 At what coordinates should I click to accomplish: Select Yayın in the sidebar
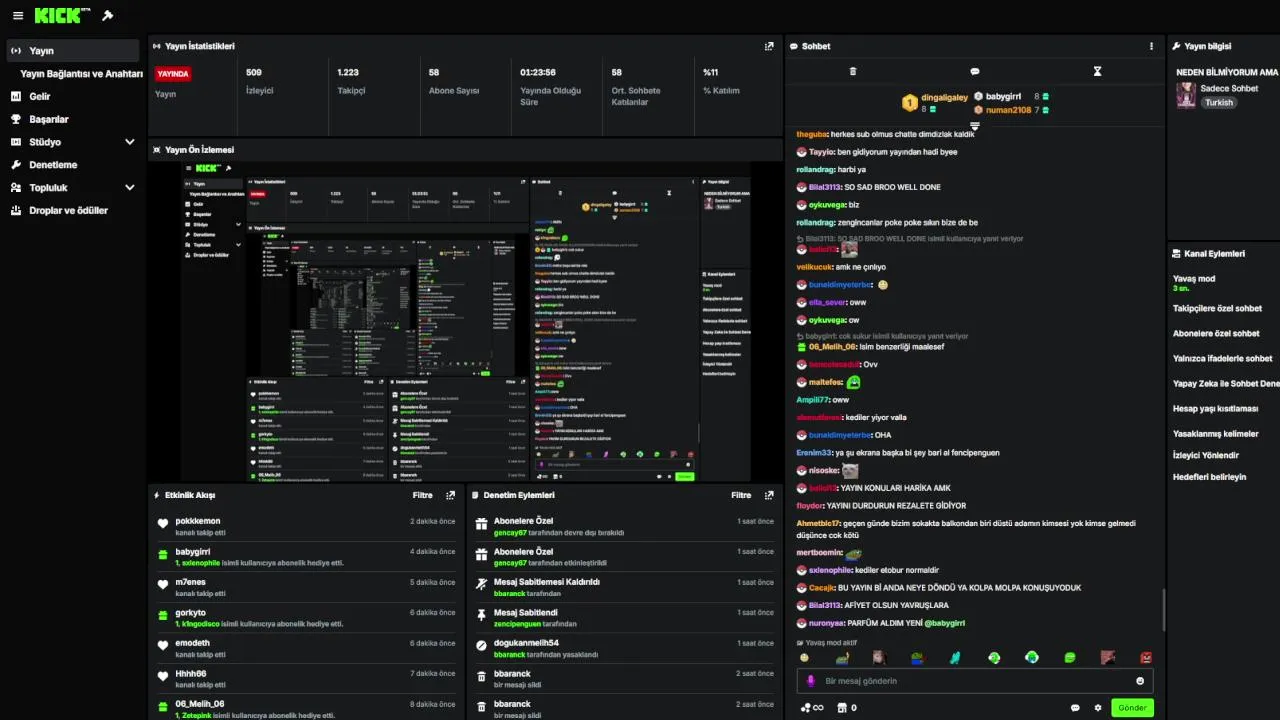[73, 51]
